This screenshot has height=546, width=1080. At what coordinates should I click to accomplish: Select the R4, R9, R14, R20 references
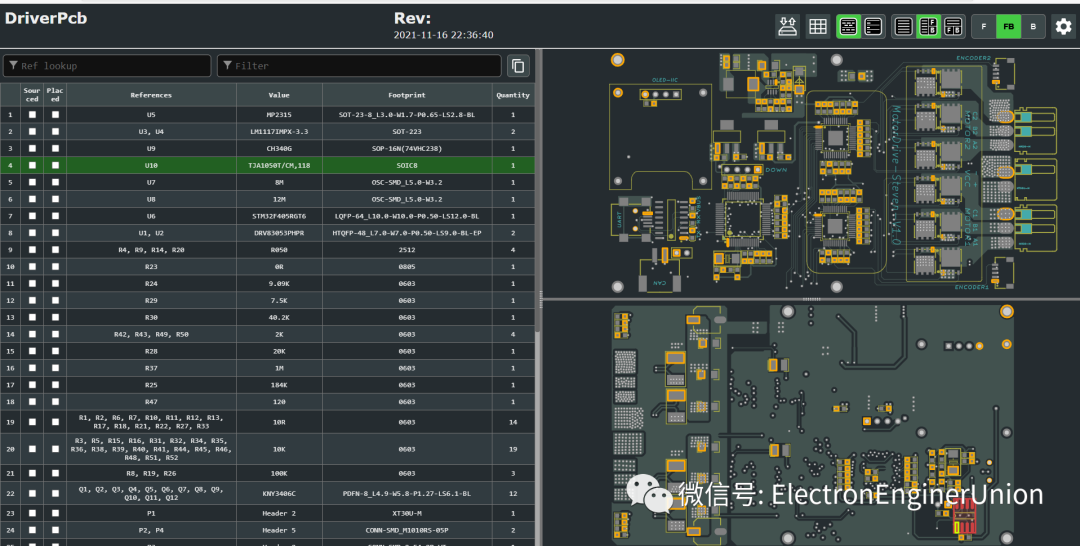coord(151,250)
